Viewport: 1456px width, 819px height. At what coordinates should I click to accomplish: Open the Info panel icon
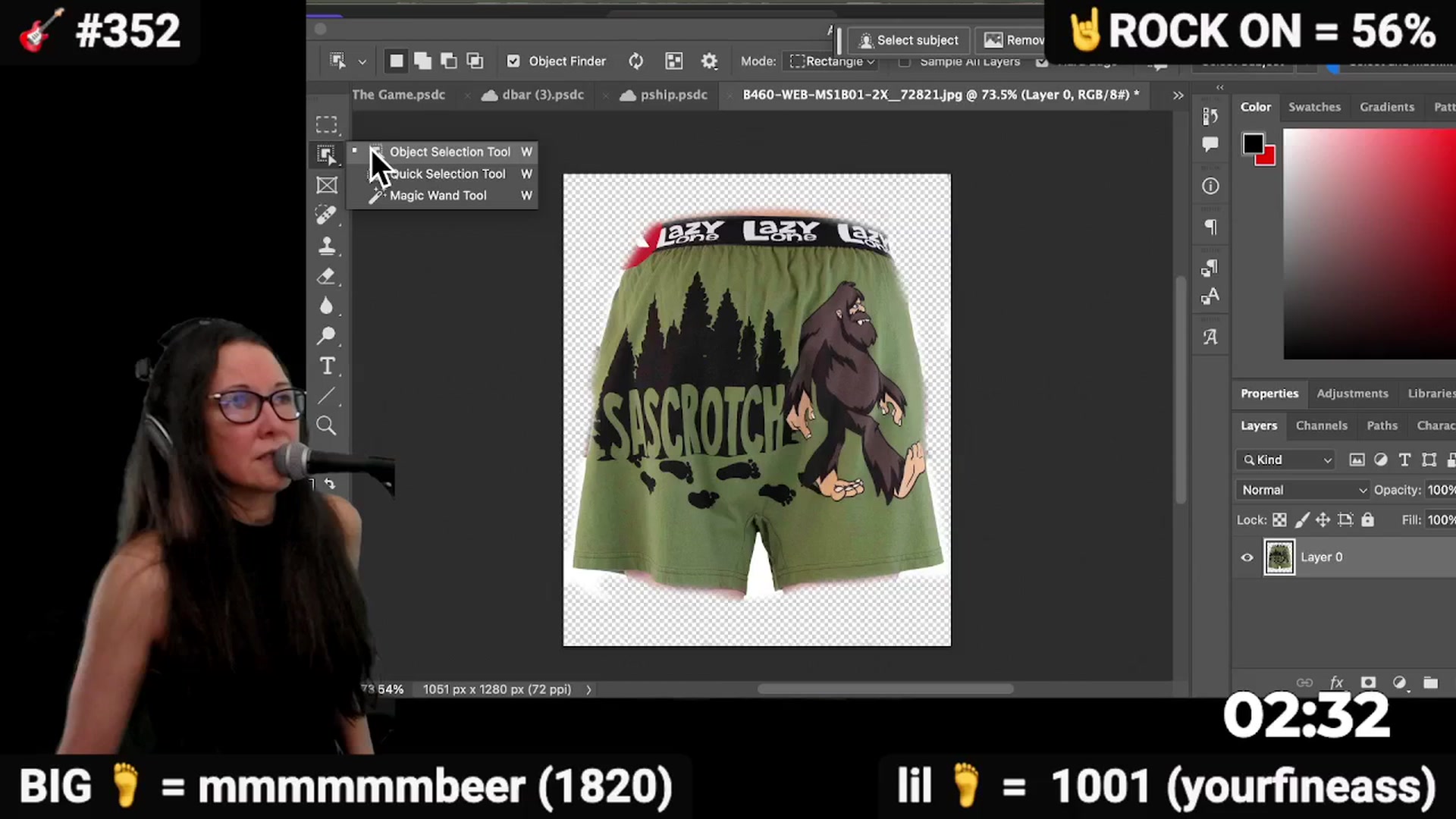click(1210, 186)
